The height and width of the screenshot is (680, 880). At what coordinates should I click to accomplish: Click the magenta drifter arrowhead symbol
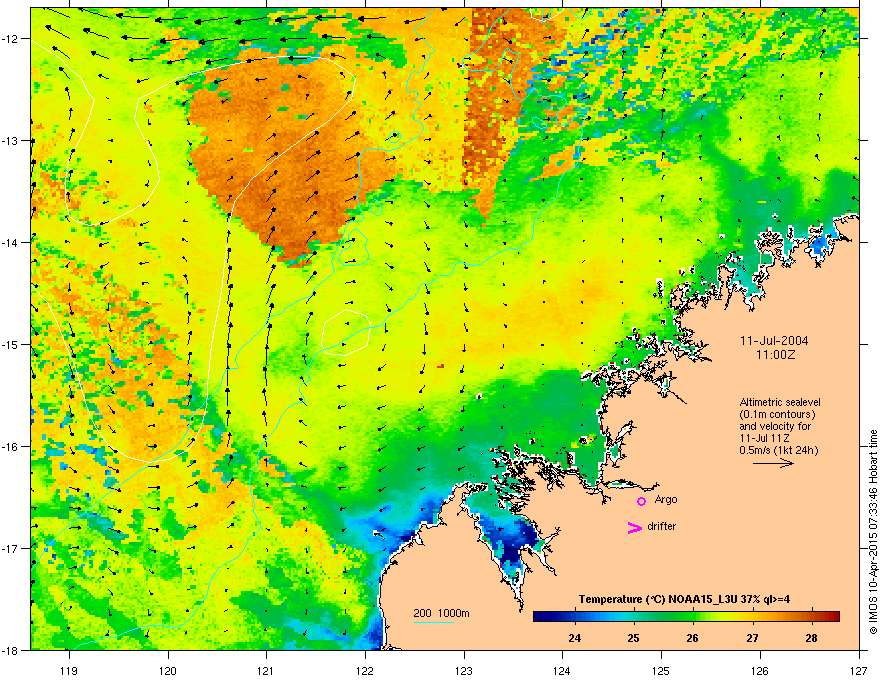(634, 527)
